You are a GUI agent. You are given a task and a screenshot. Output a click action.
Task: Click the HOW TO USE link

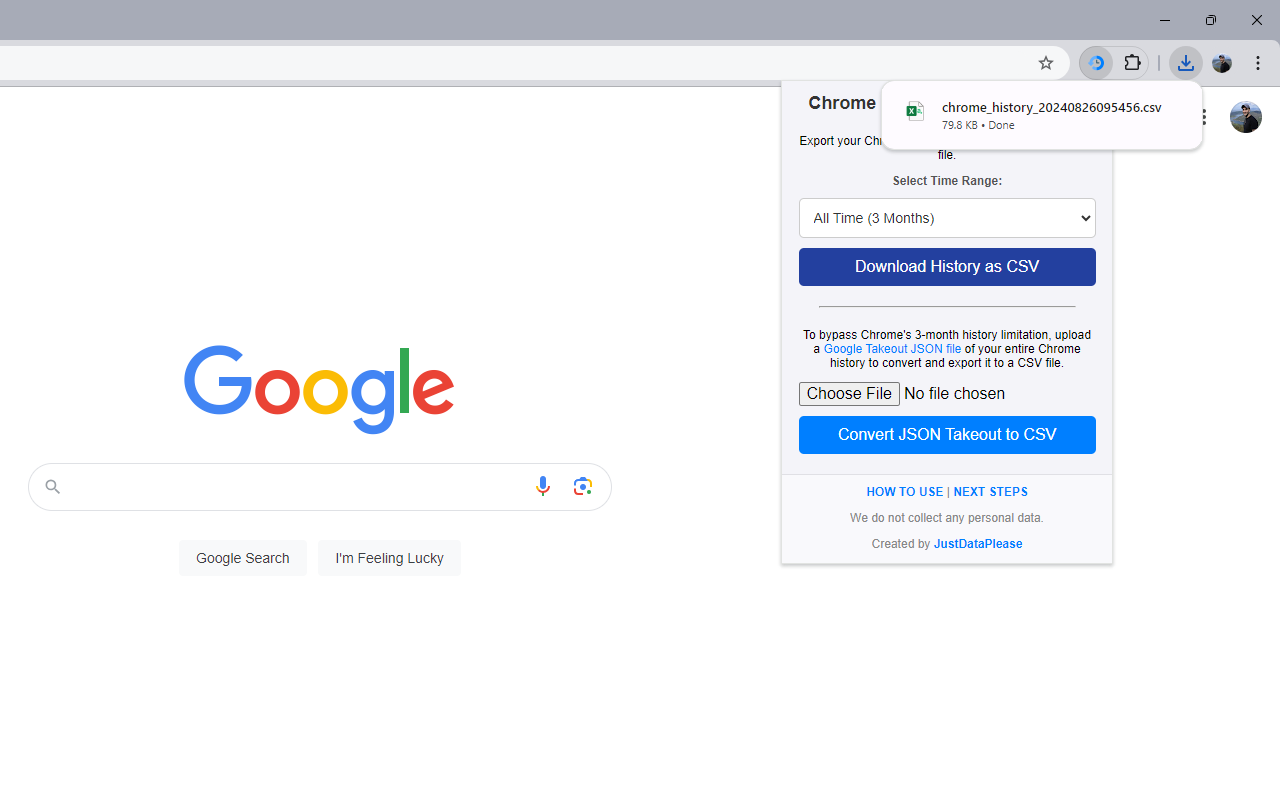[x=904, y=491]
